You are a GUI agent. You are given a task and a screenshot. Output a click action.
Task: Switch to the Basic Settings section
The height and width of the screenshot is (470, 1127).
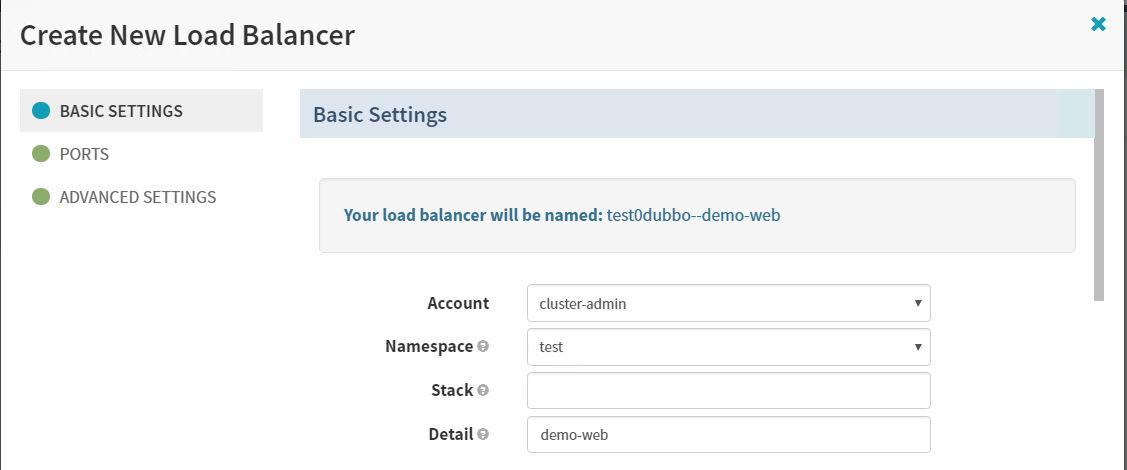click(x=121, y=111)
